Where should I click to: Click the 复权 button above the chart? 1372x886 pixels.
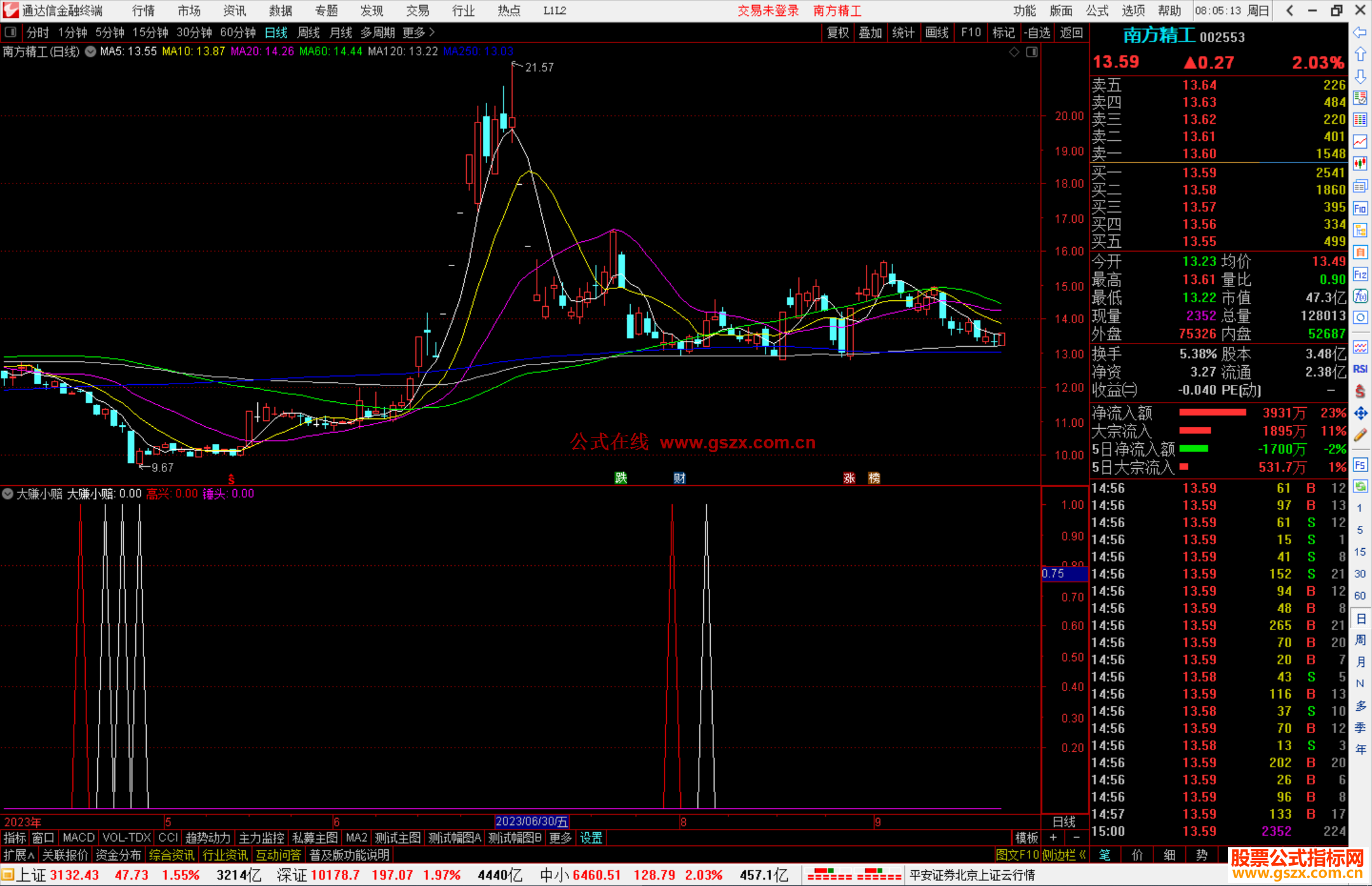pyautogui.click(x=838, y=32)
